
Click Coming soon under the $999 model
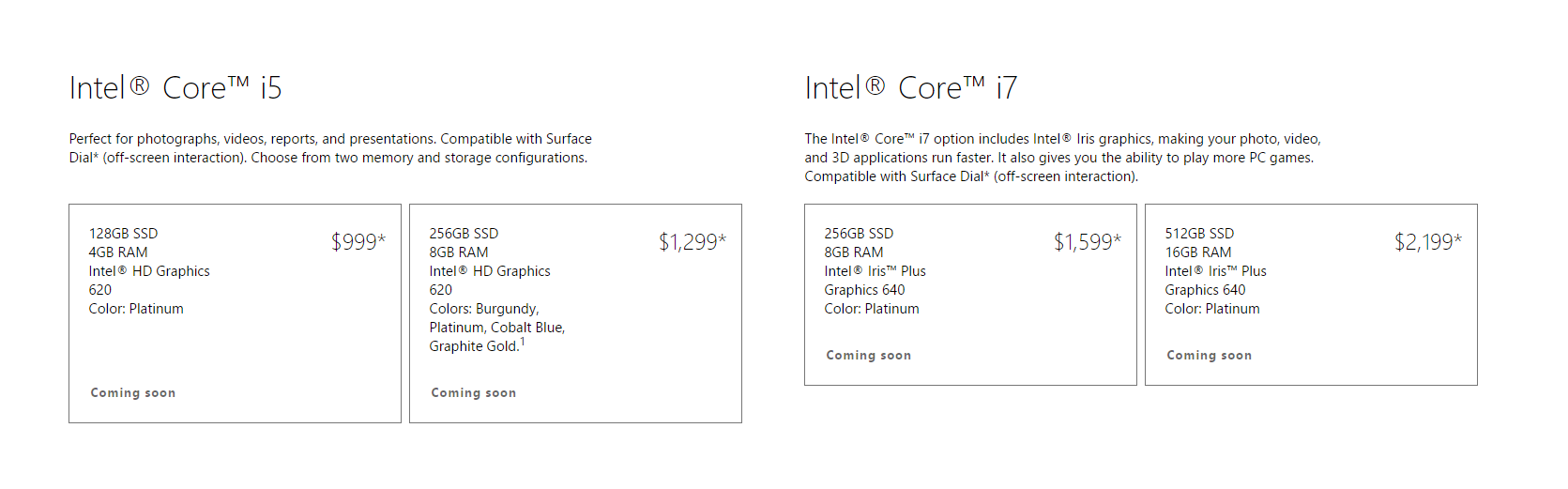[133, 393]
